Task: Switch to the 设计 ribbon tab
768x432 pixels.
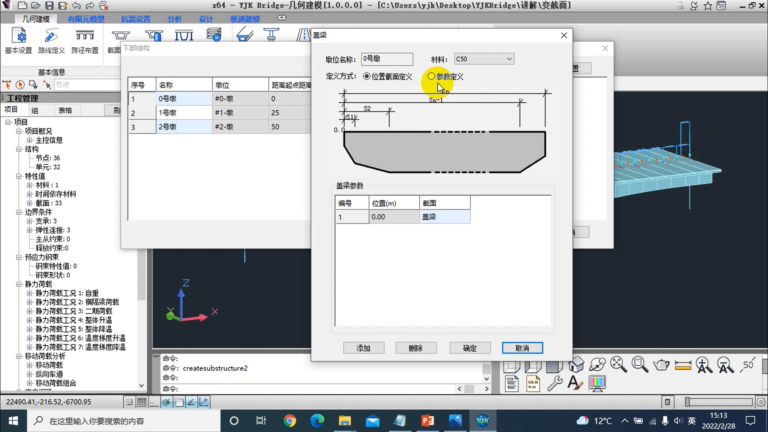Action: pos(206,19)
